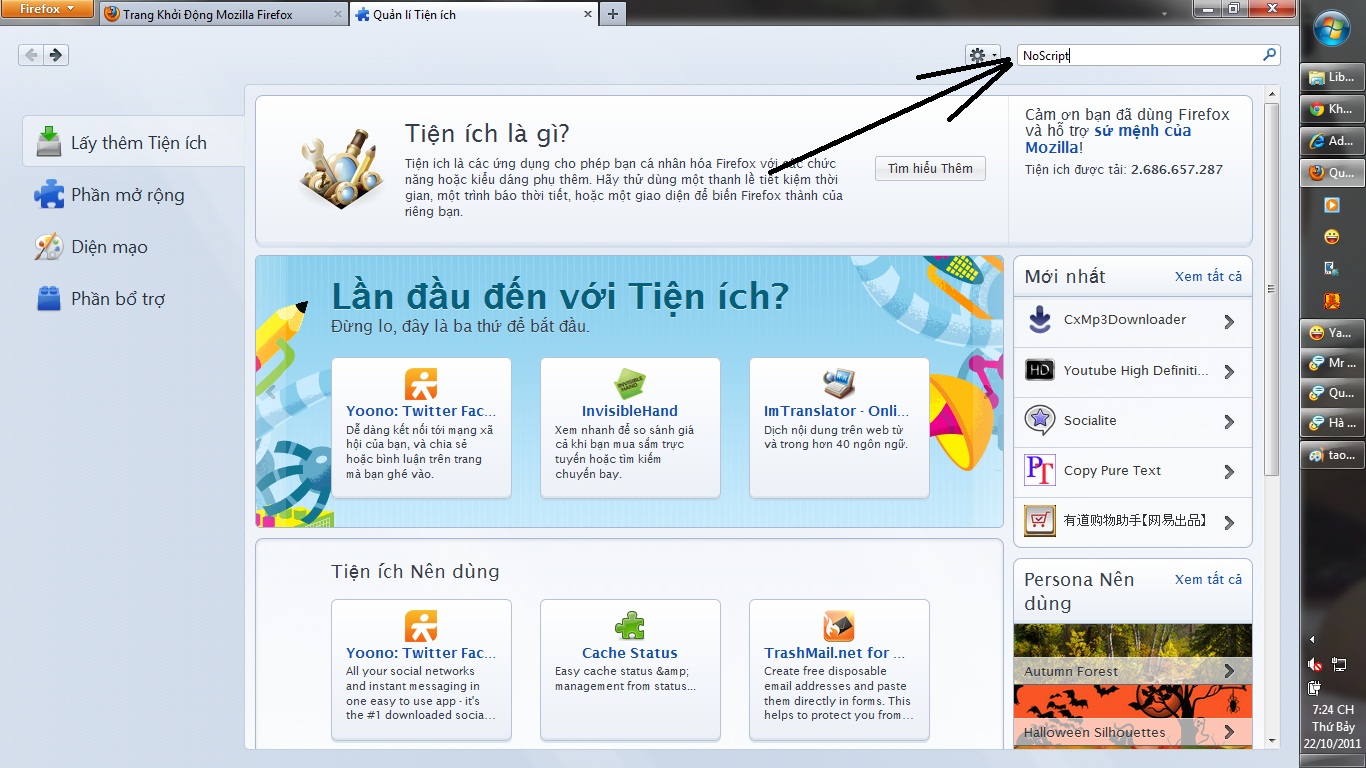Click the Copy Pure Text PT icon
The height and width of the screenshot is (768, 1366).
click(1040, 470)
